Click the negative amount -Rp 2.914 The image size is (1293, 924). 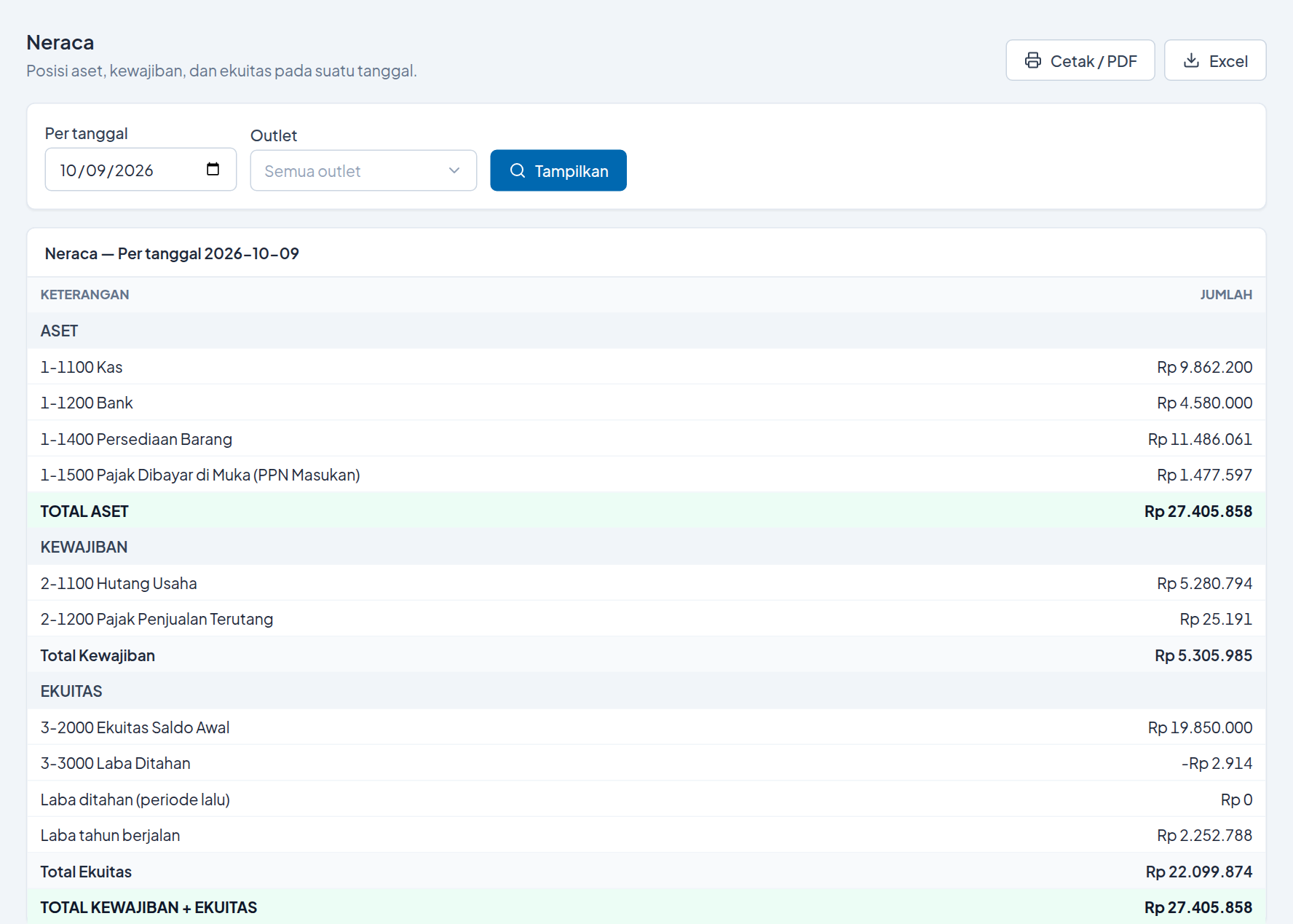[x=1217, y=763]
